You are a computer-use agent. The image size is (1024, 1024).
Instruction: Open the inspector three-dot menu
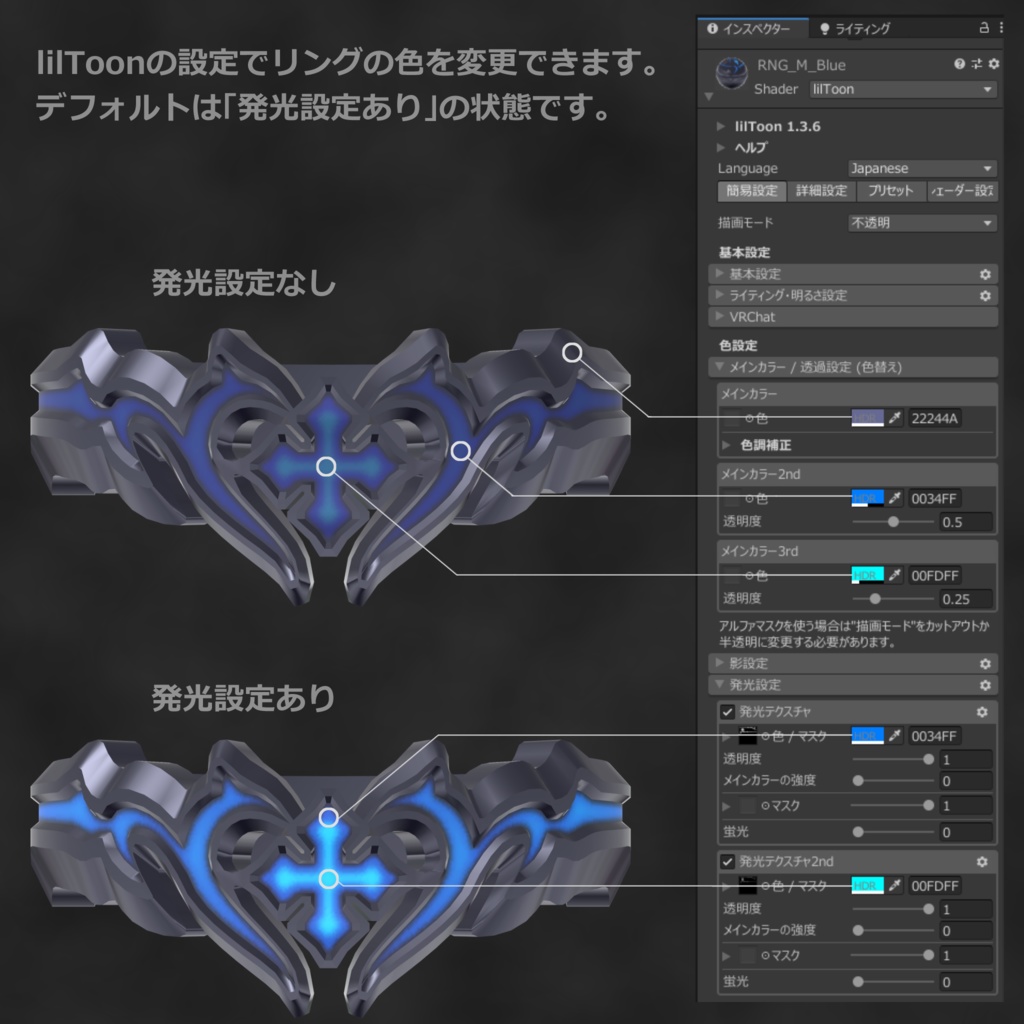click(1000, 28)
